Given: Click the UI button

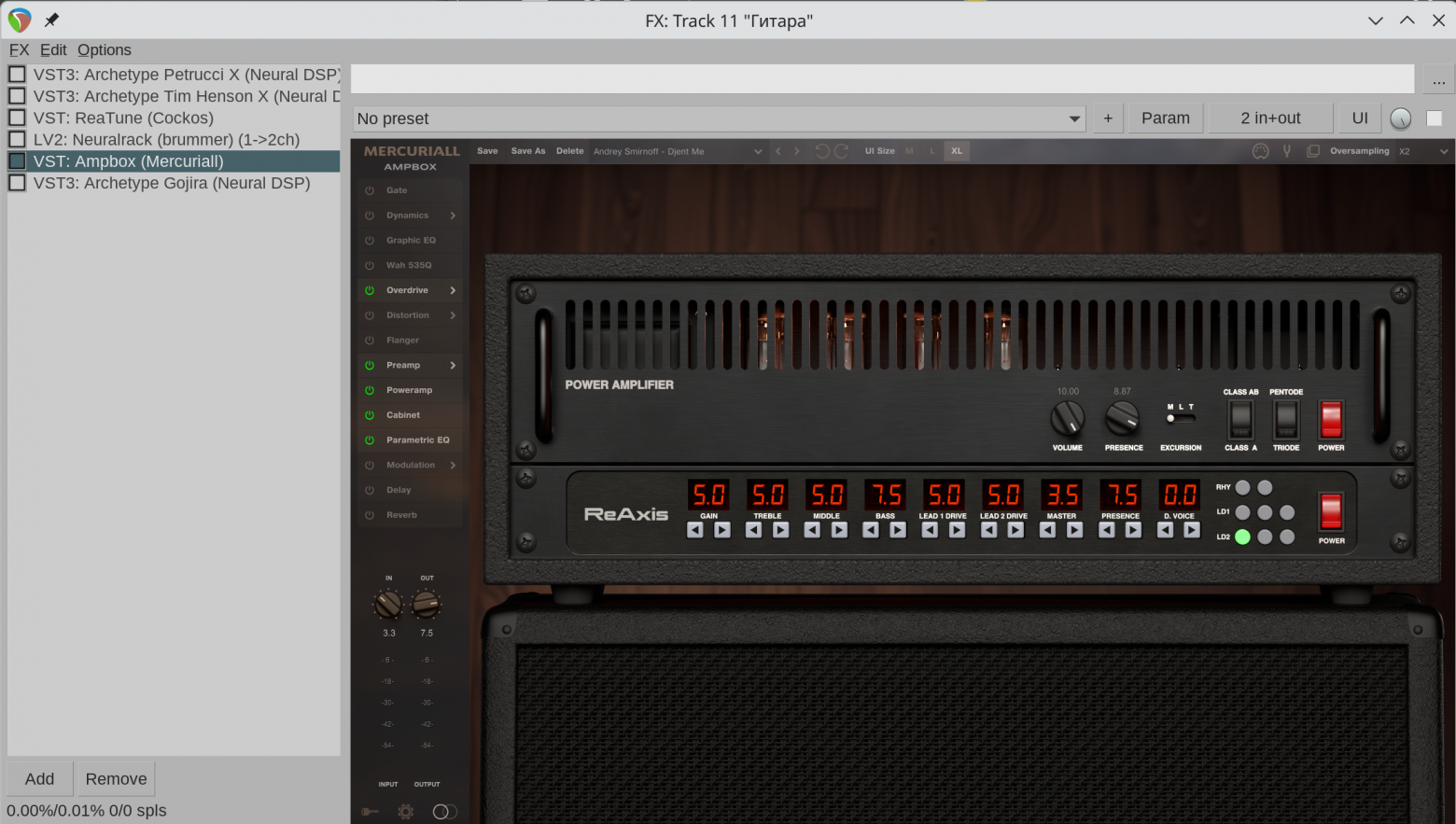Looking at the screenshot, I should click(1360, 119).
